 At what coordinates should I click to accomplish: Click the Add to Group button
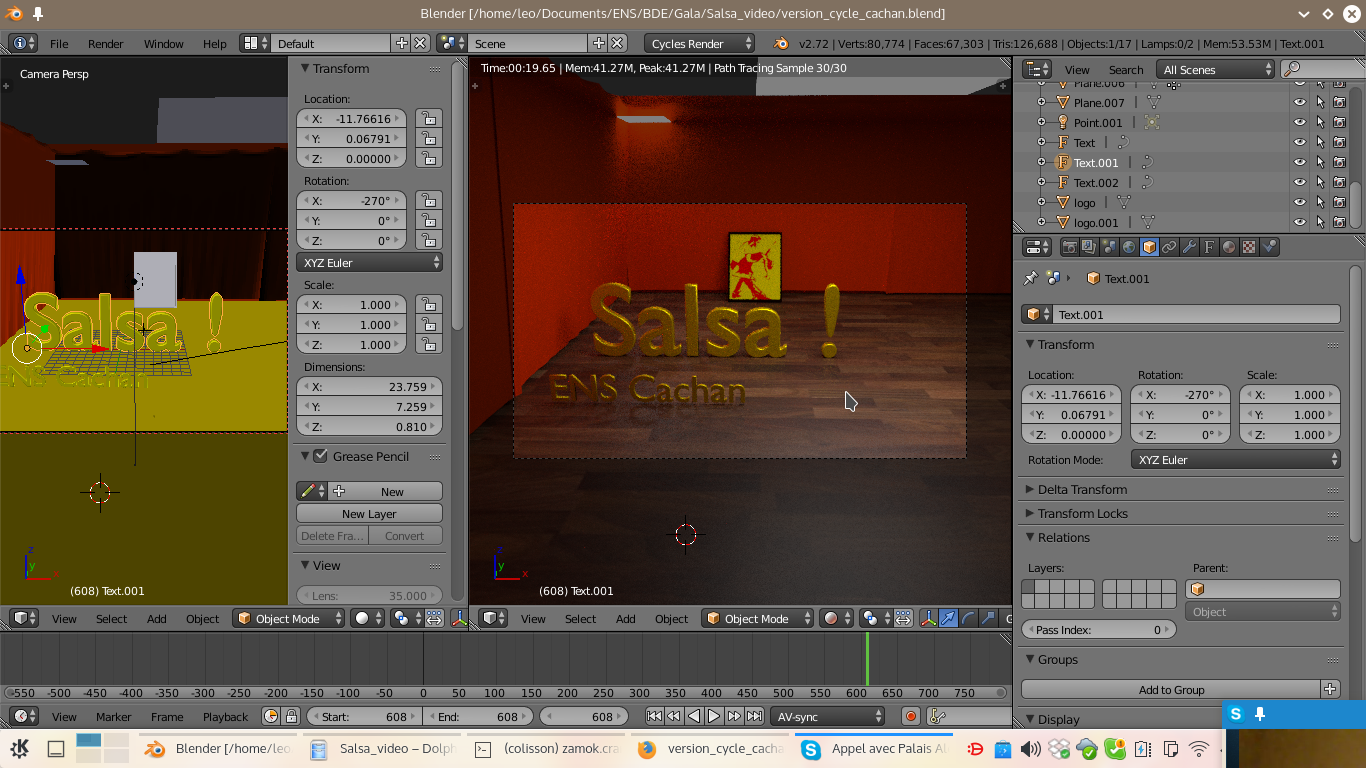(1171, 689)
